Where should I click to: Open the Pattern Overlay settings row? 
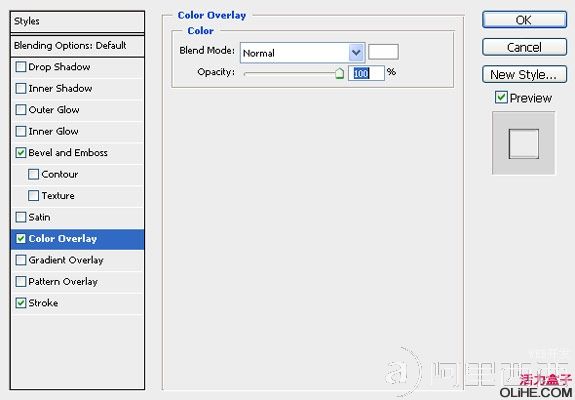click(77, 282)
